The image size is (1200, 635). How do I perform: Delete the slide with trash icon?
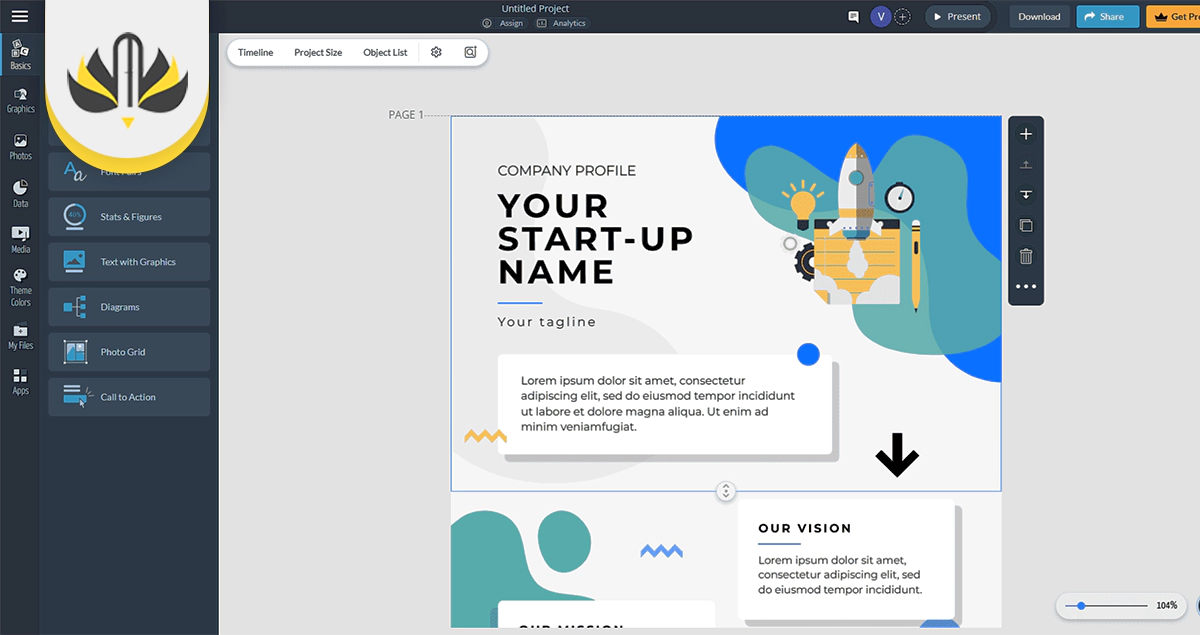click(1025, 256)
